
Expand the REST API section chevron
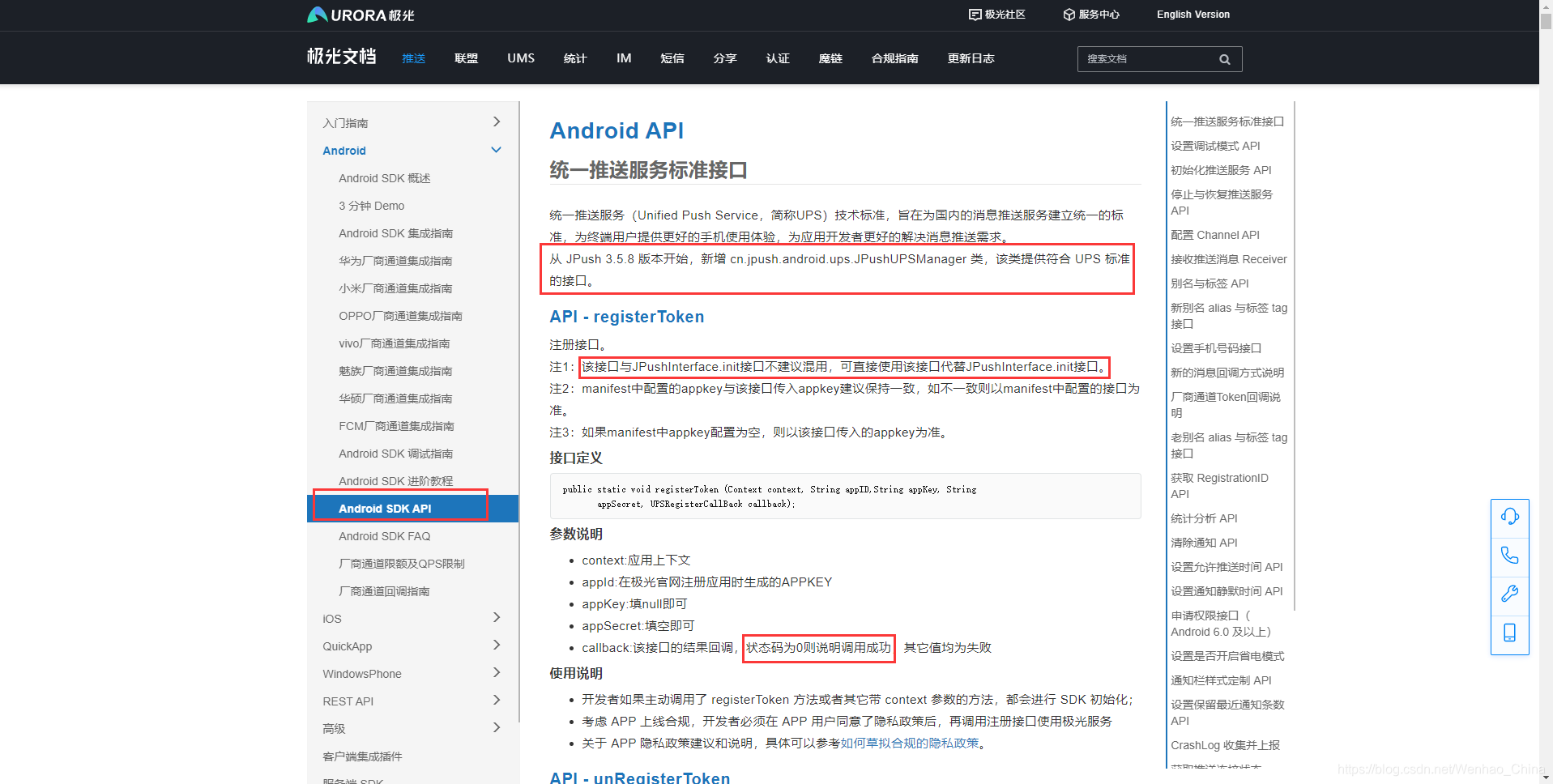point(497,700)
